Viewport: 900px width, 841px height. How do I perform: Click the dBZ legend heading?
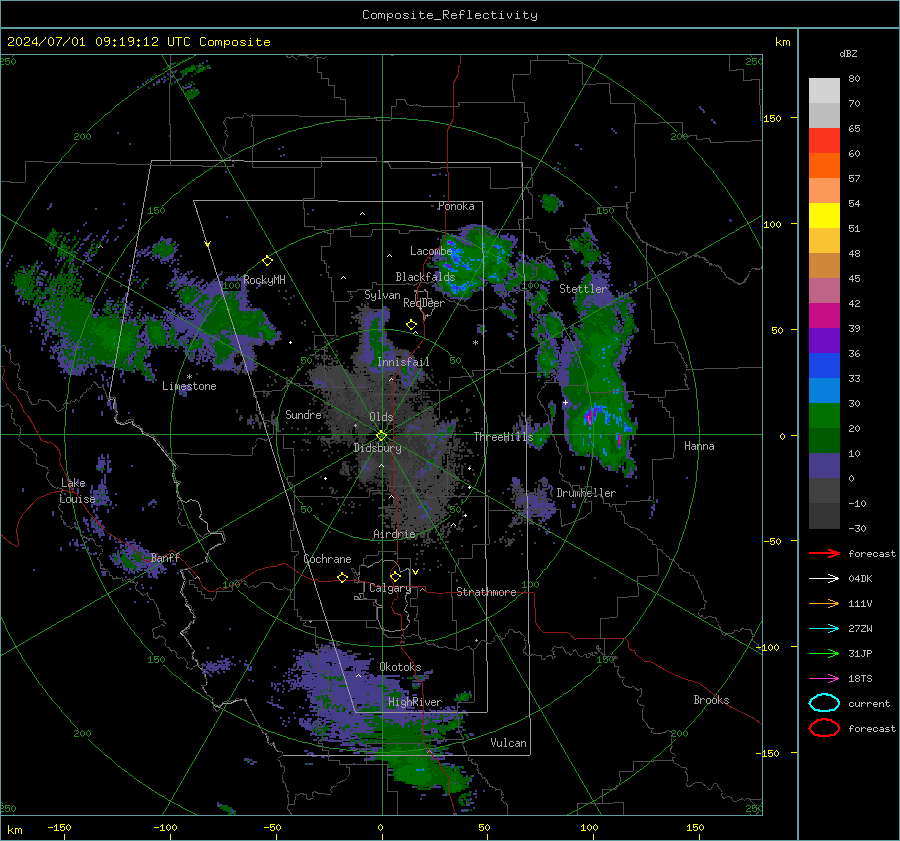[848, 53]
